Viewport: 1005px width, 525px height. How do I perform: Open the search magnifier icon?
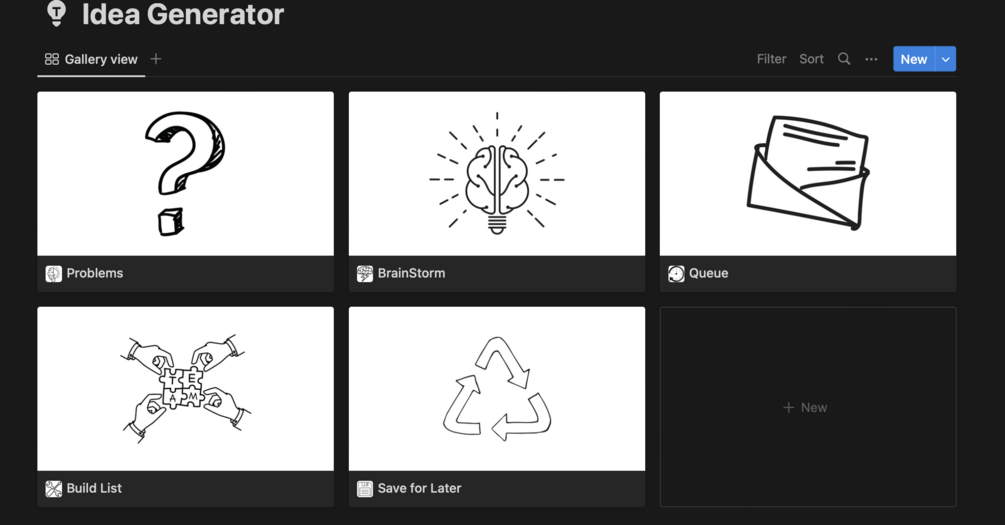(x=844, y=59)
